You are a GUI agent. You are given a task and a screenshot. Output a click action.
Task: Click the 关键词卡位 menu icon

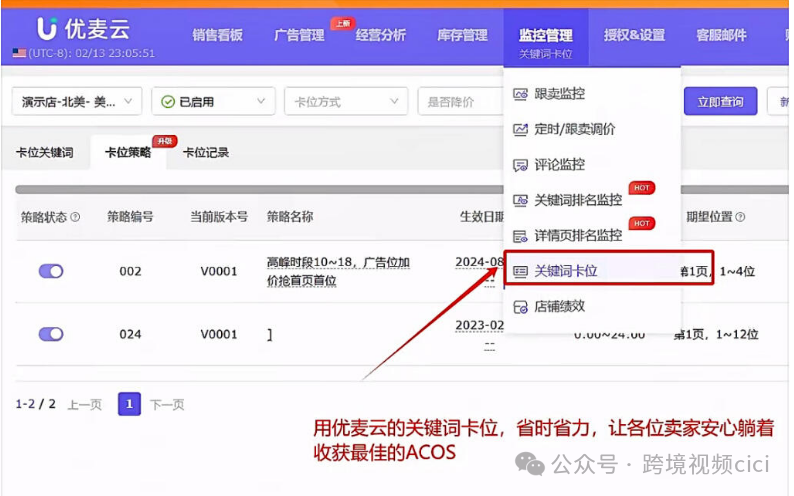(x=520, y=271)
